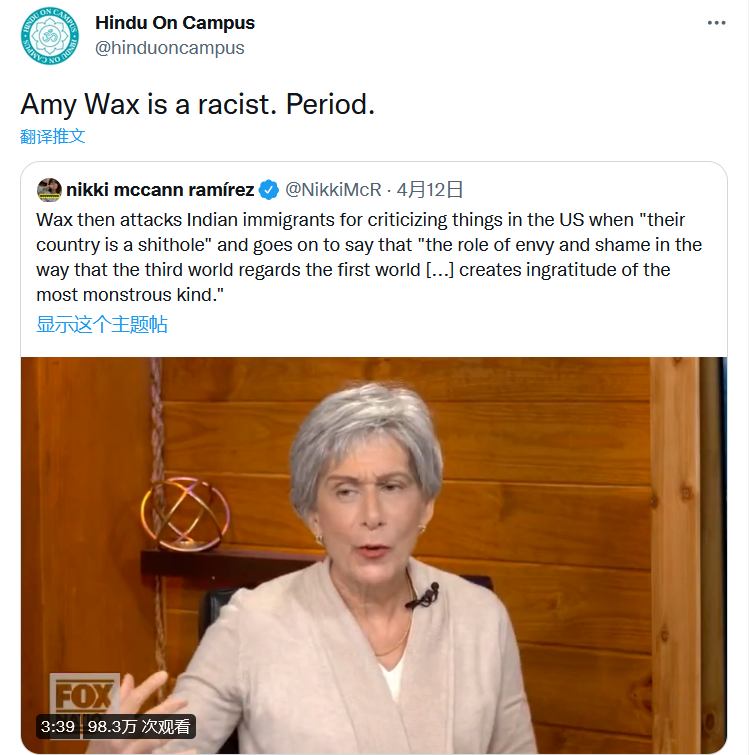Click the 3:39 video duration badge

click(x=58, y=726)
